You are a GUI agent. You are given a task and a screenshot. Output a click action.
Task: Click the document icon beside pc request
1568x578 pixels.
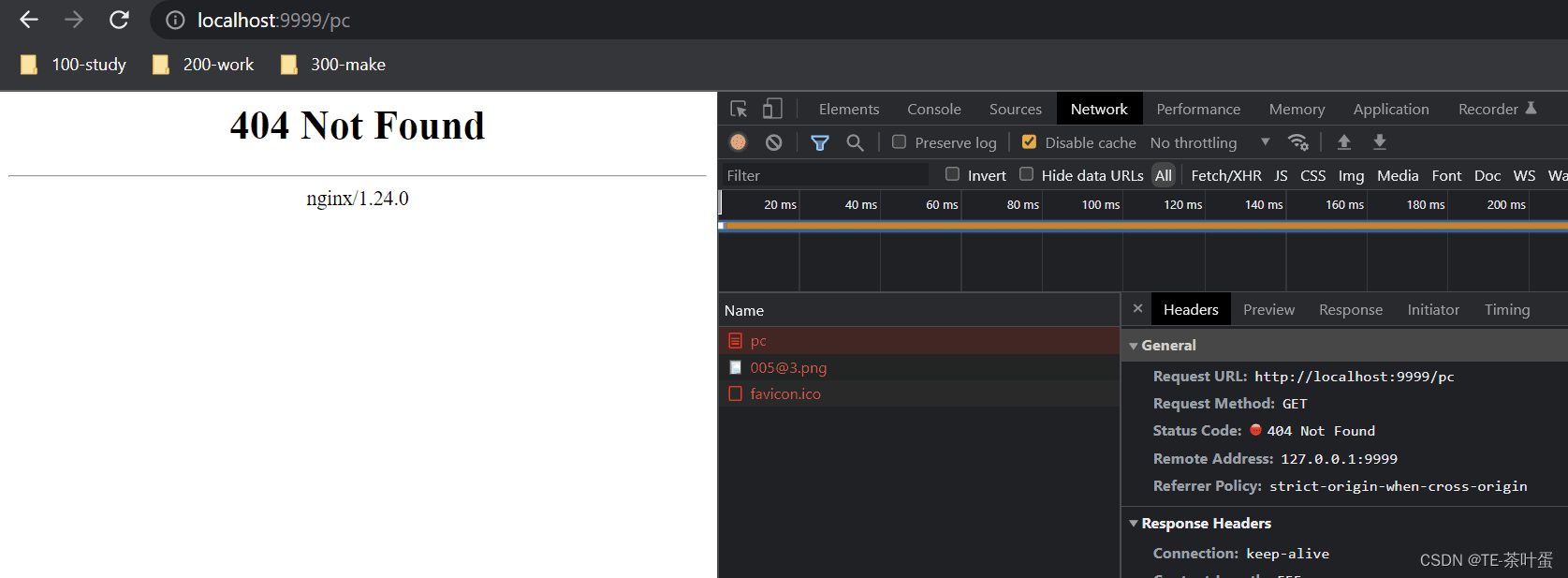coord(736,341)
